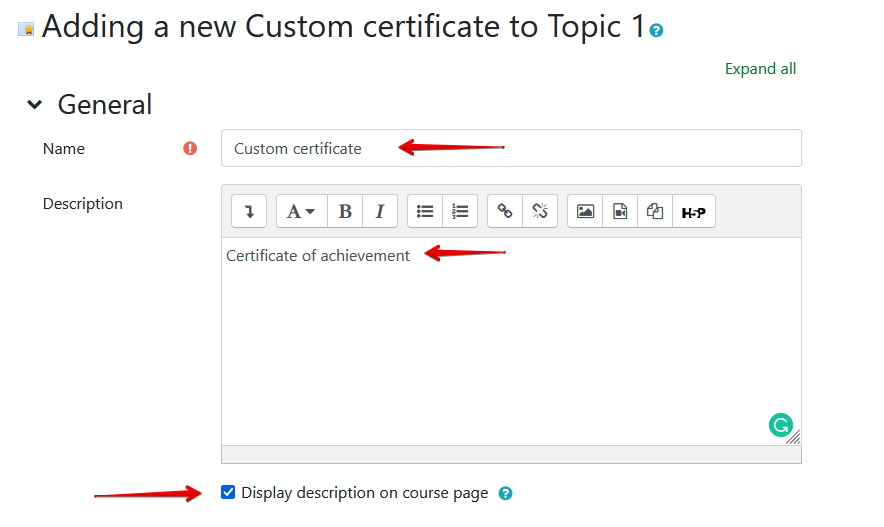The width and height of the screenshot is (884, 527).
Task: Insert an unordered bullet list
Action: (x=425, y=211)
